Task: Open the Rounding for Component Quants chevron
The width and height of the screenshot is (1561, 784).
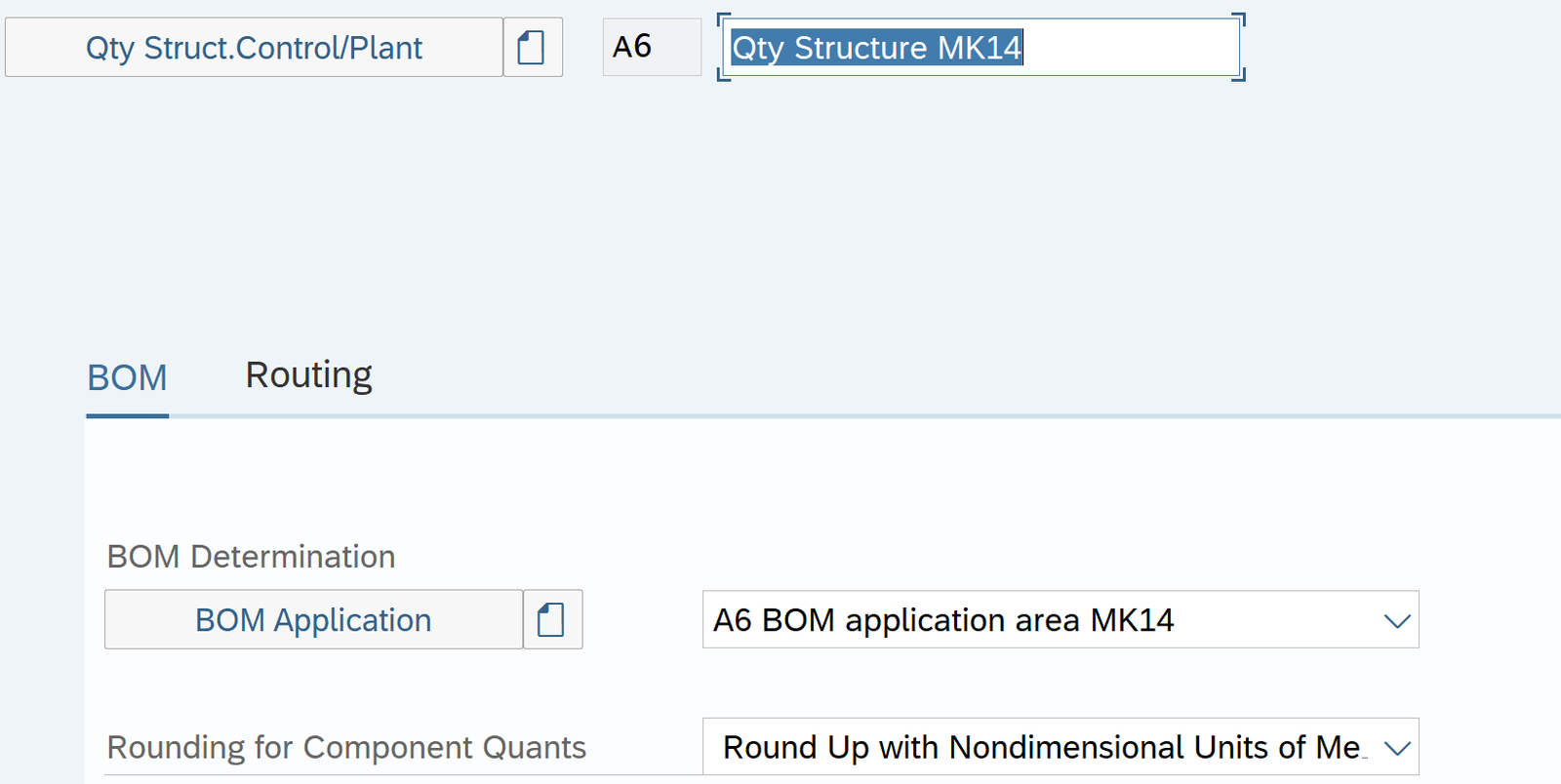Action: click(x=1397, y=748)
